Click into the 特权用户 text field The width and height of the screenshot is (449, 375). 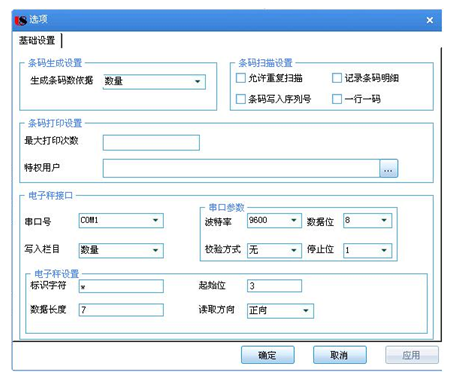(x=241, y=168)
